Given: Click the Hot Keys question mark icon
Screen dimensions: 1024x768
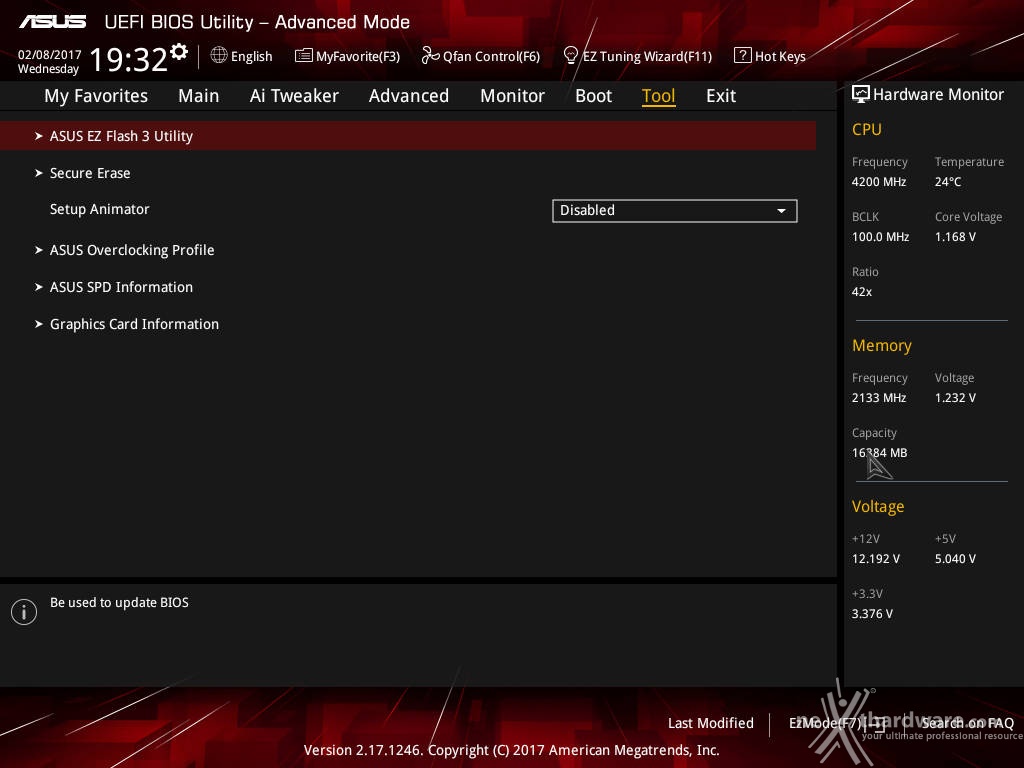Looking at the screenshot, I should click(743, 56).
